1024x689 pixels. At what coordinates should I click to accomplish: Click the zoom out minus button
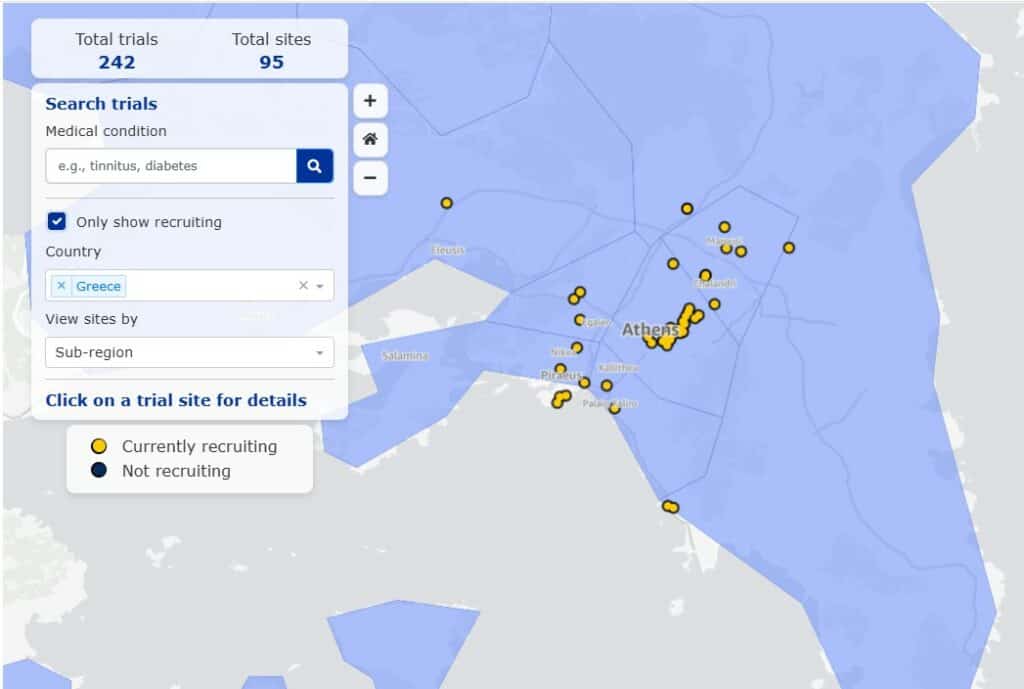(370, 178)
